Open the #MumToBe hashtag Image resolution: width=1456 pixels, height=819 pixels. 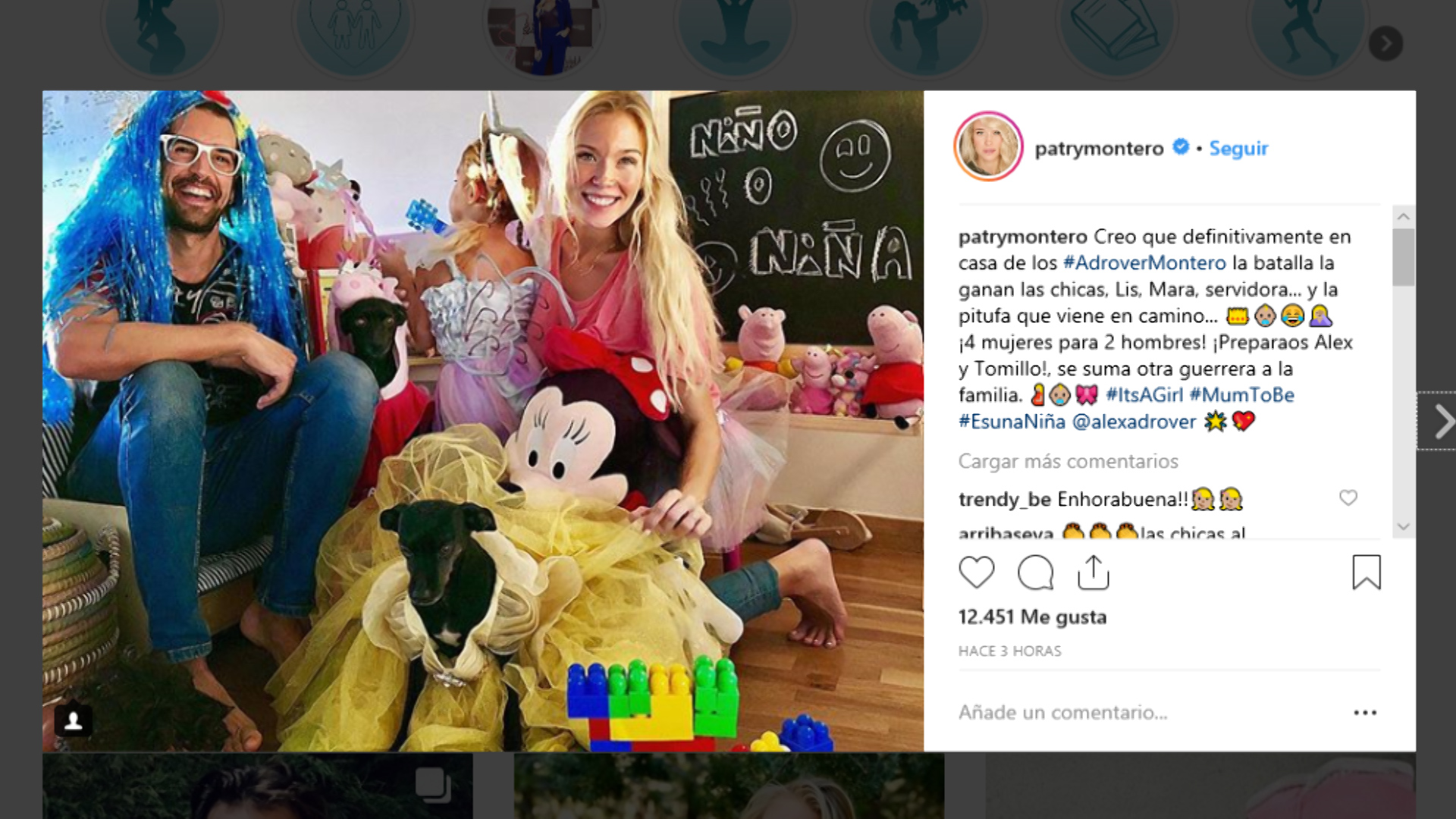(x=1241, y=395)
